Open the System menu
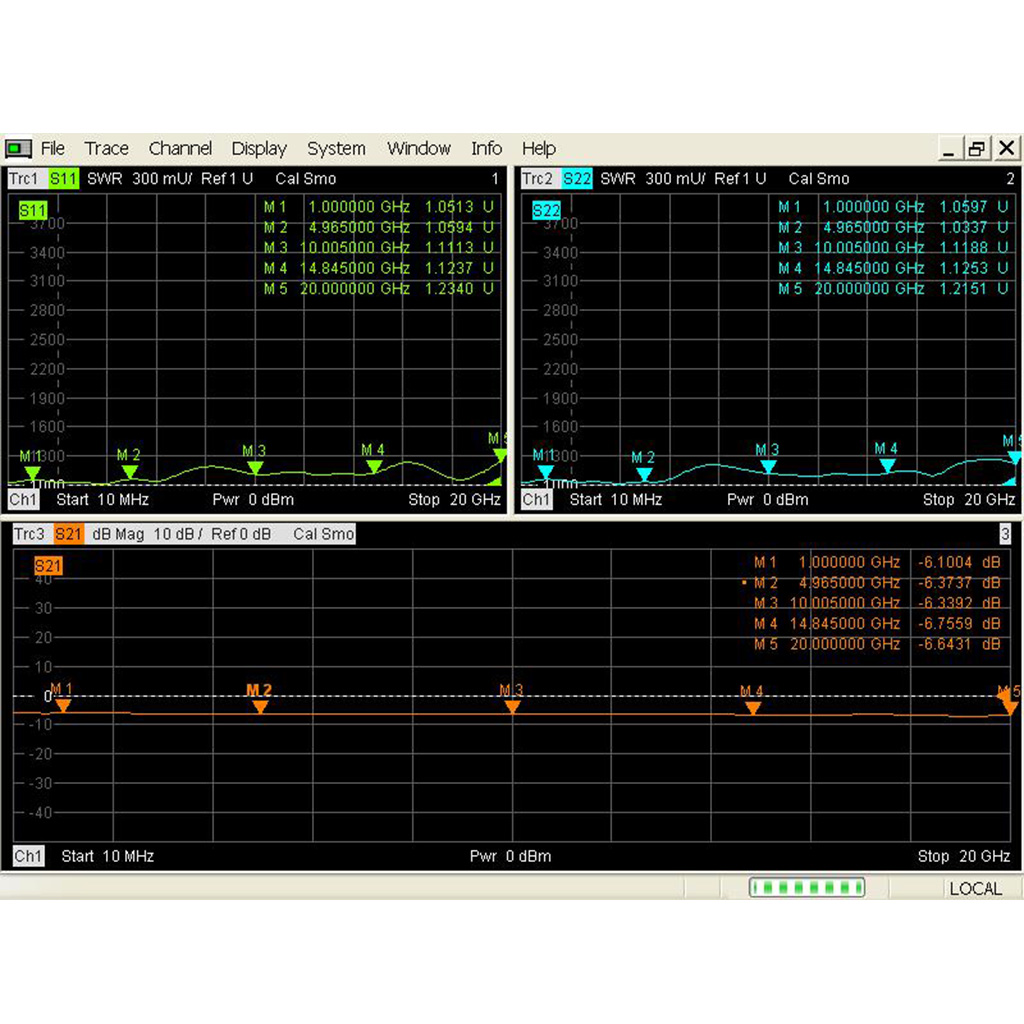 click(336, 149)
